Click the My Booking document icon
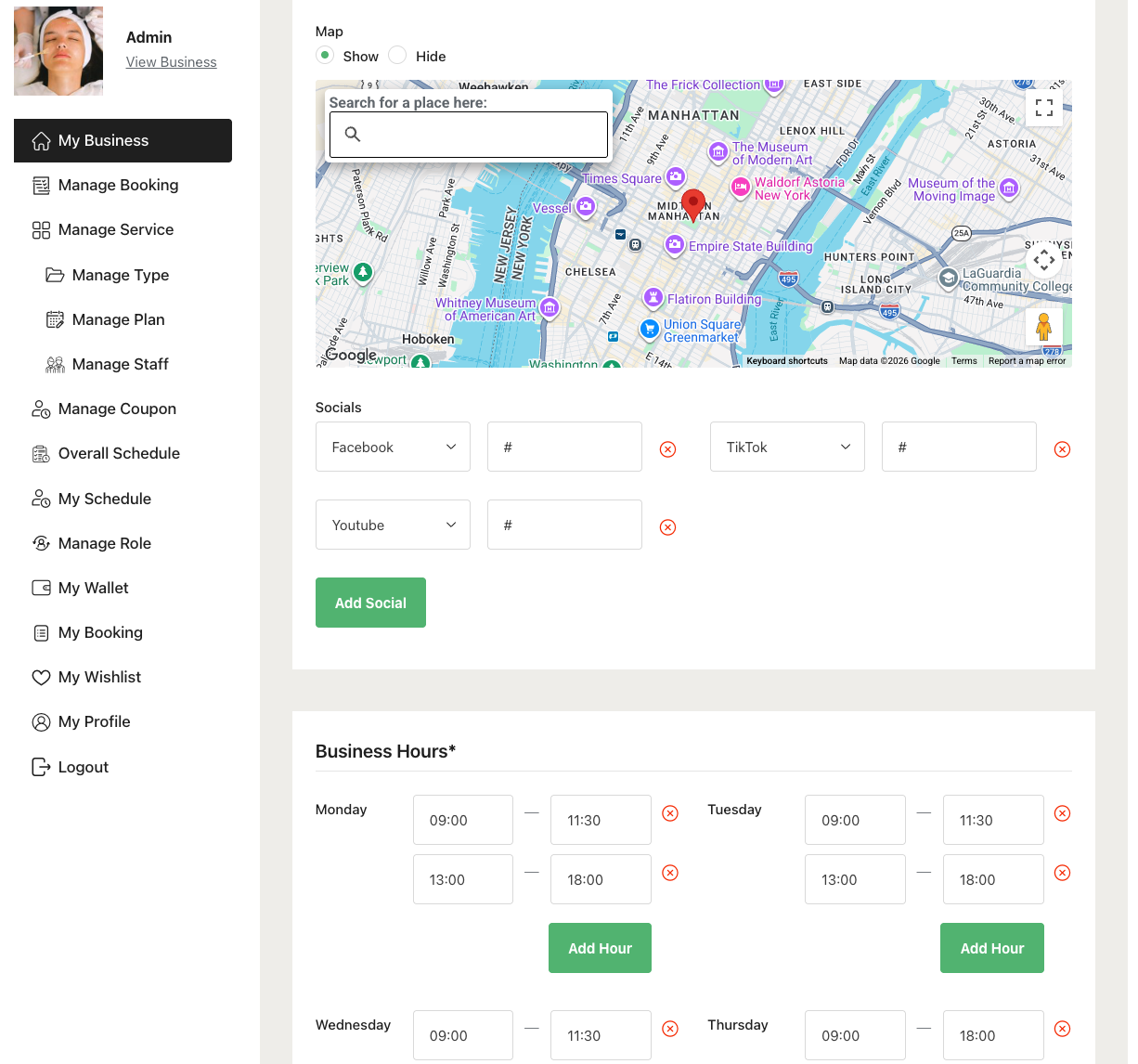Viewport: 1138px width, 1064px height. point(41,633)
